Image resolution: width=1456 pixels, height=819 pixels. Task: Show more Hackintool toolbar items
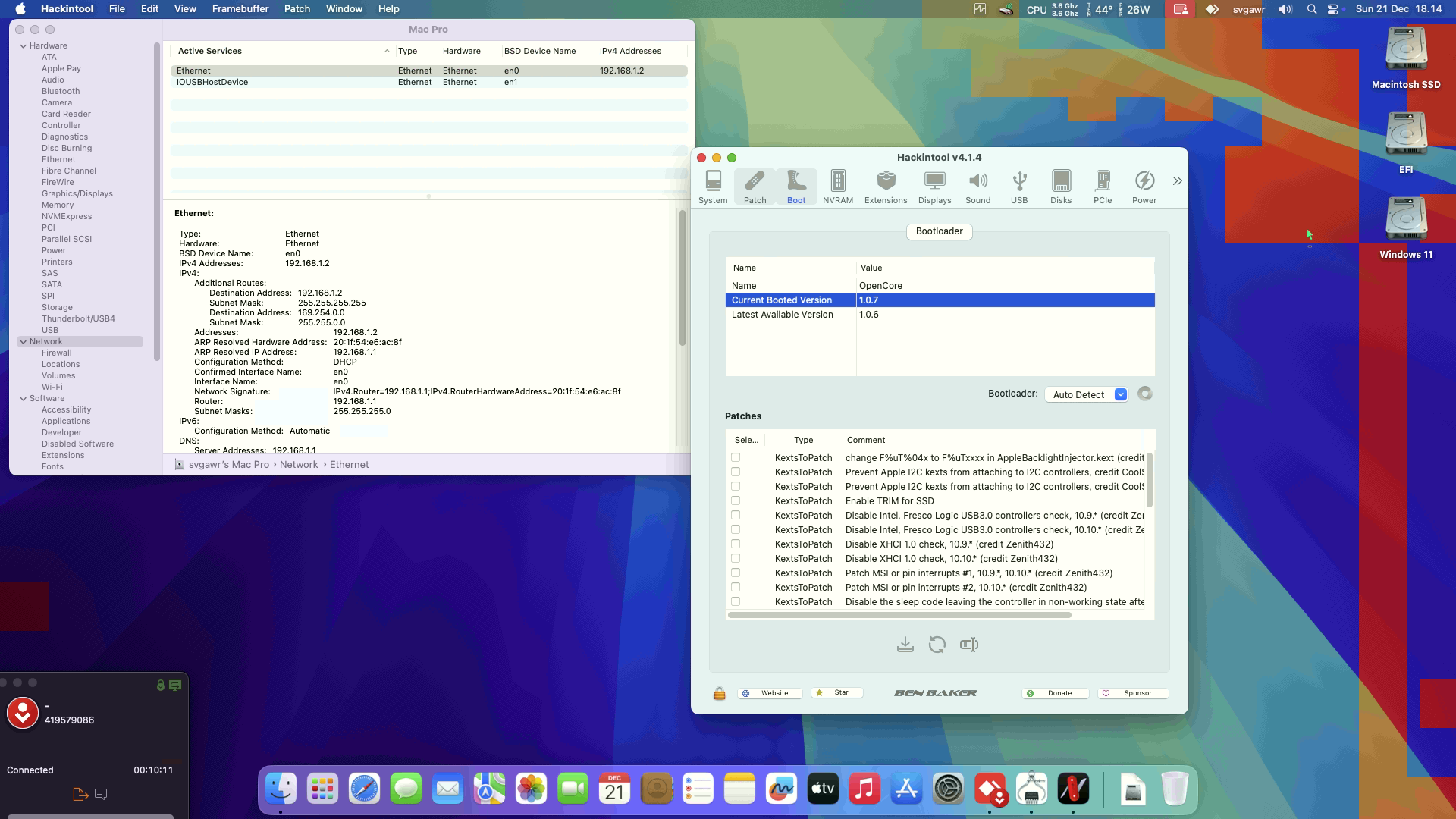pos(1177,181)
